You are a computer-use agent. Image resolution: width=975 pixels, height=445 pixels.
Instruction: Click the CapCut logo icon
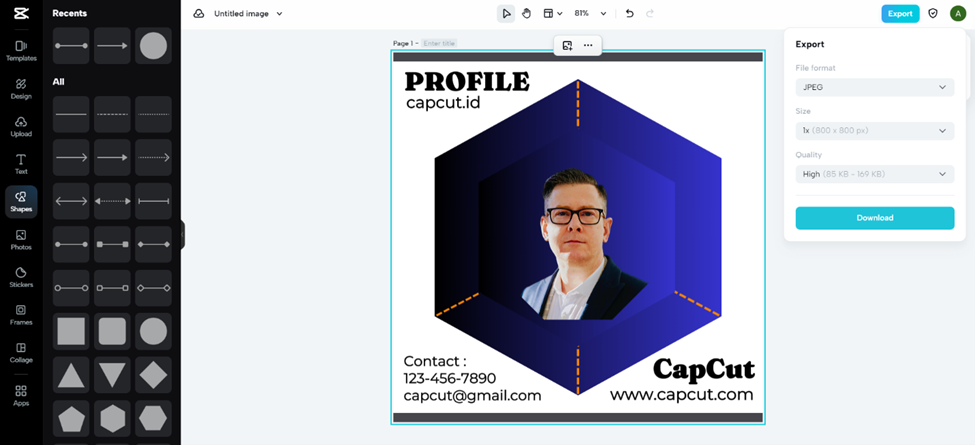[21, 14]
